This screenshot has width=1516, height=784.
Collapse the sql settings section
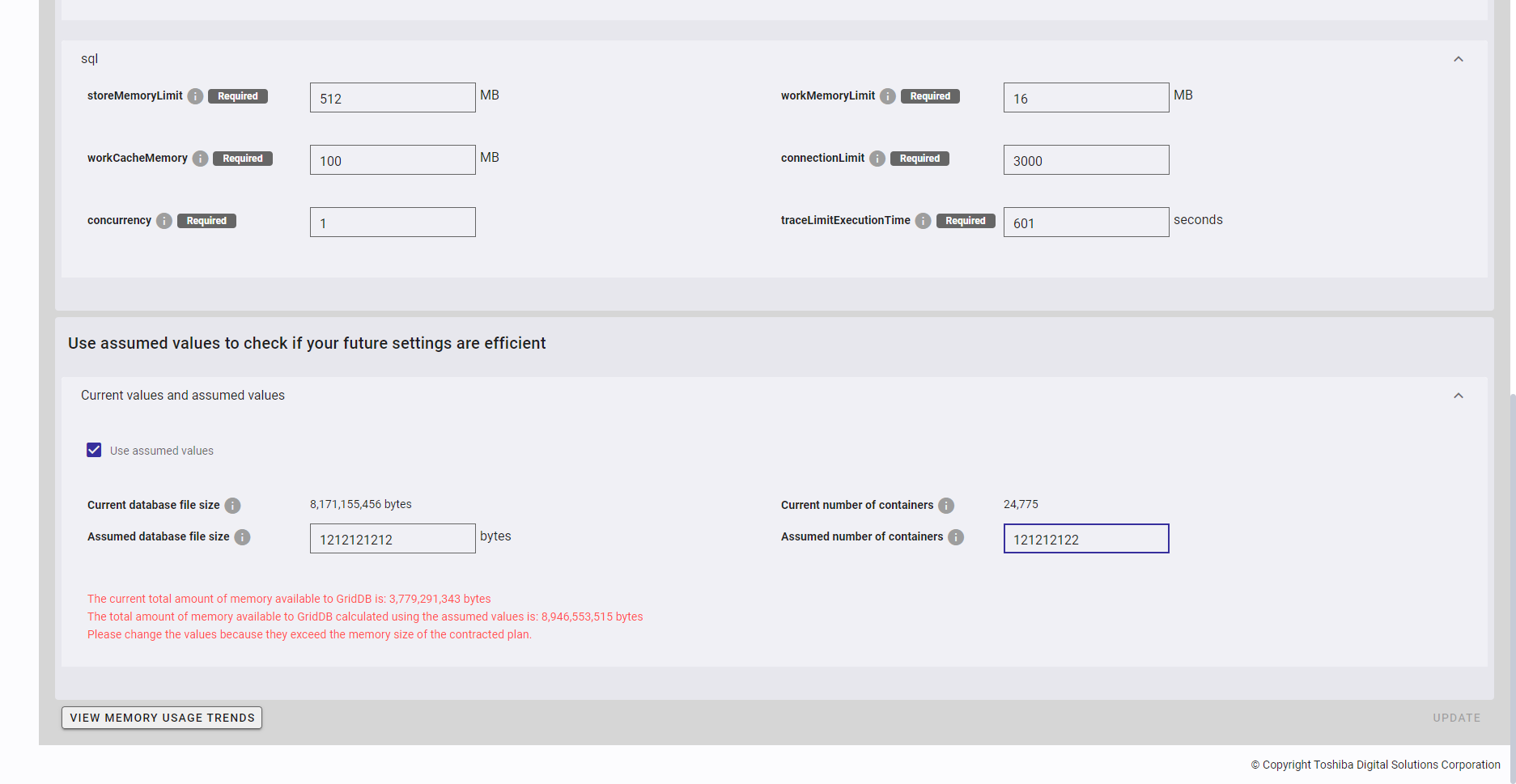click(x=1458, y=59)
